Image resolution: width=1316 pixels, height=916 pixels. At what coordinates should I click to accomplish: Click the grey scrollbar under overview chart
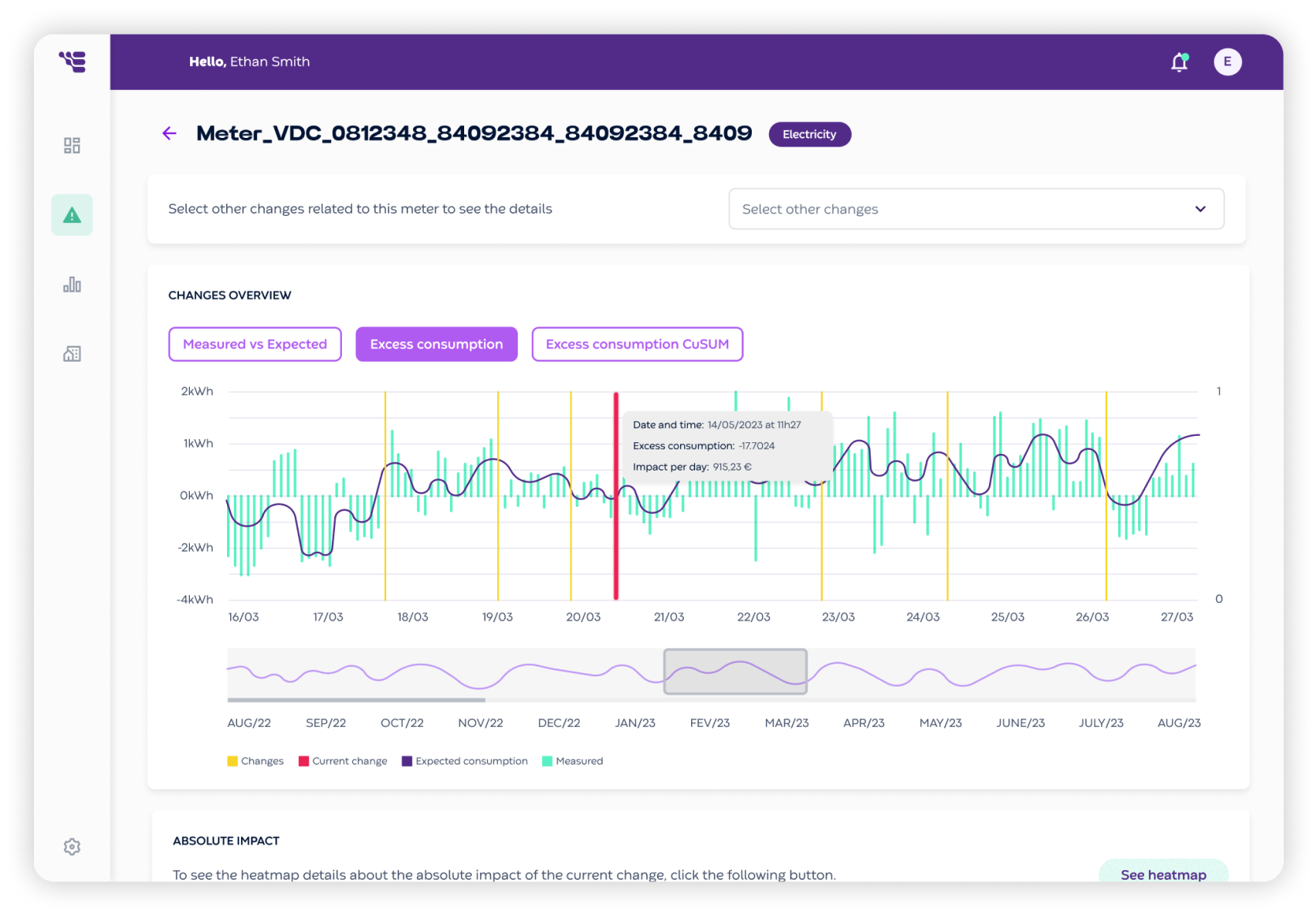[x=356, y=700]
